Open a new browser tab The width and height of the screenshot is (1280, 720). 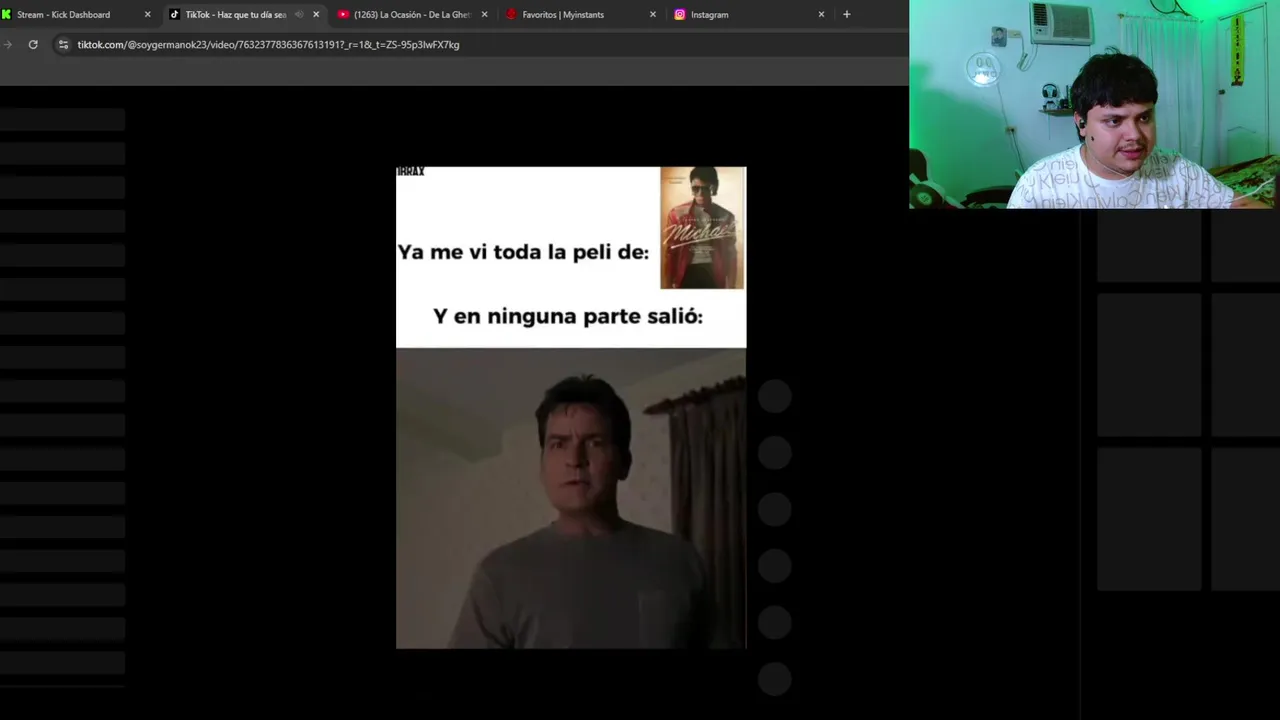[x=846, y=15]
